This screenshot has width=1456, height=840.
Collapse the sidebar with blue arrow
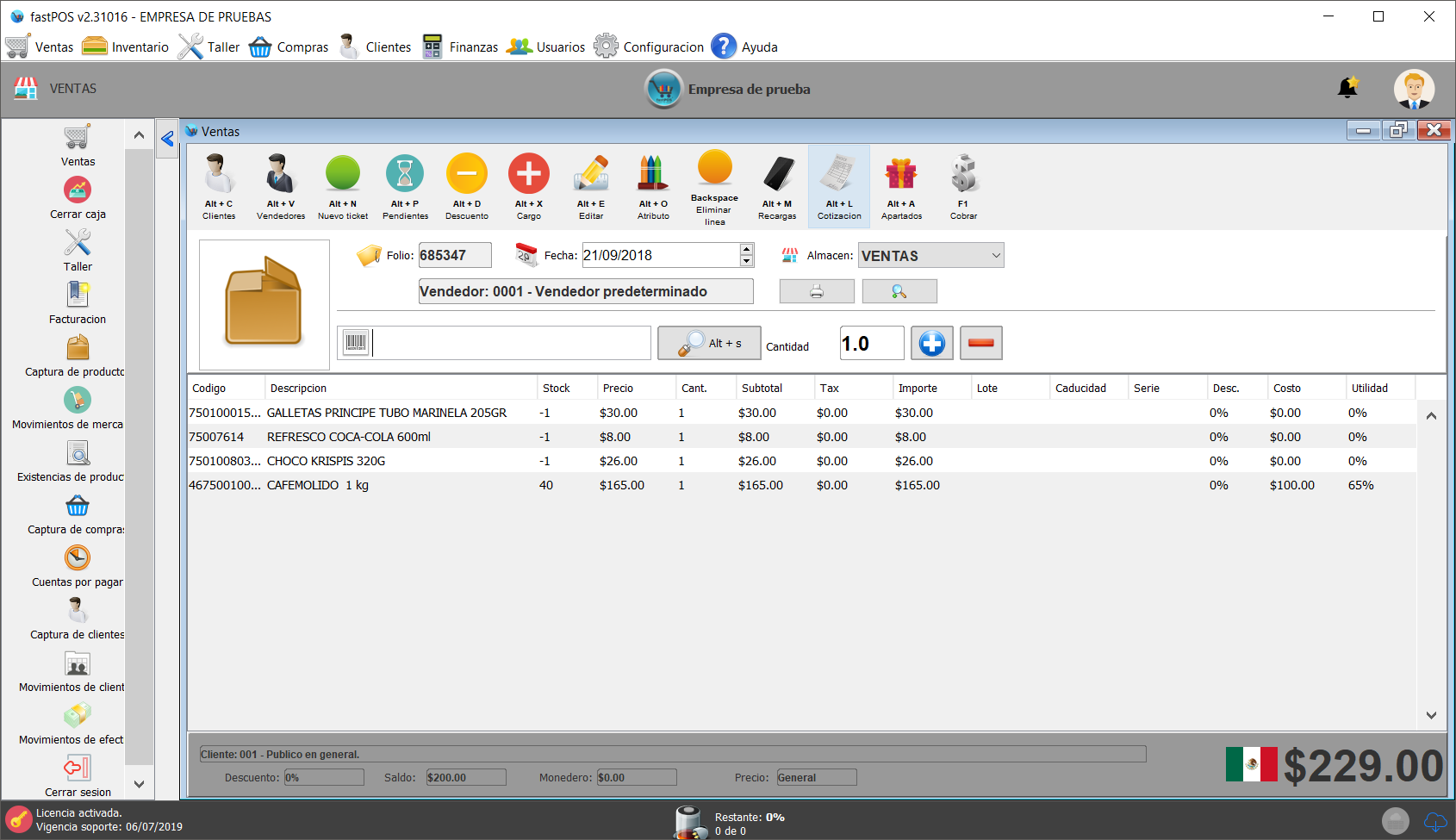pyautogui.click(x=167, y=139)
